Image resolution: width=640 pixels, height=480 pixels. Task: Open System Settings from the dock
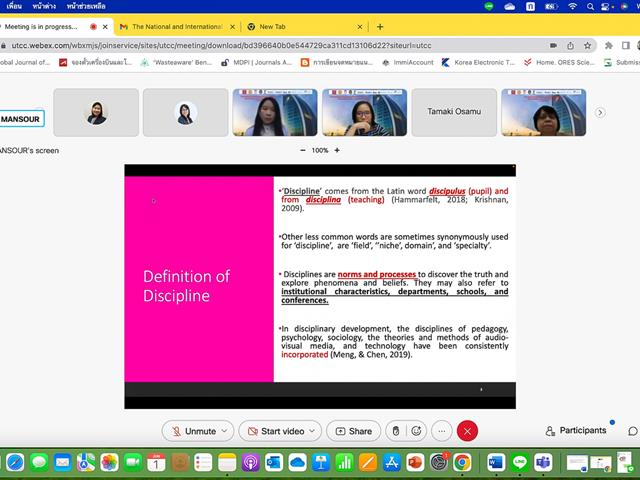[x=439, y=462]
